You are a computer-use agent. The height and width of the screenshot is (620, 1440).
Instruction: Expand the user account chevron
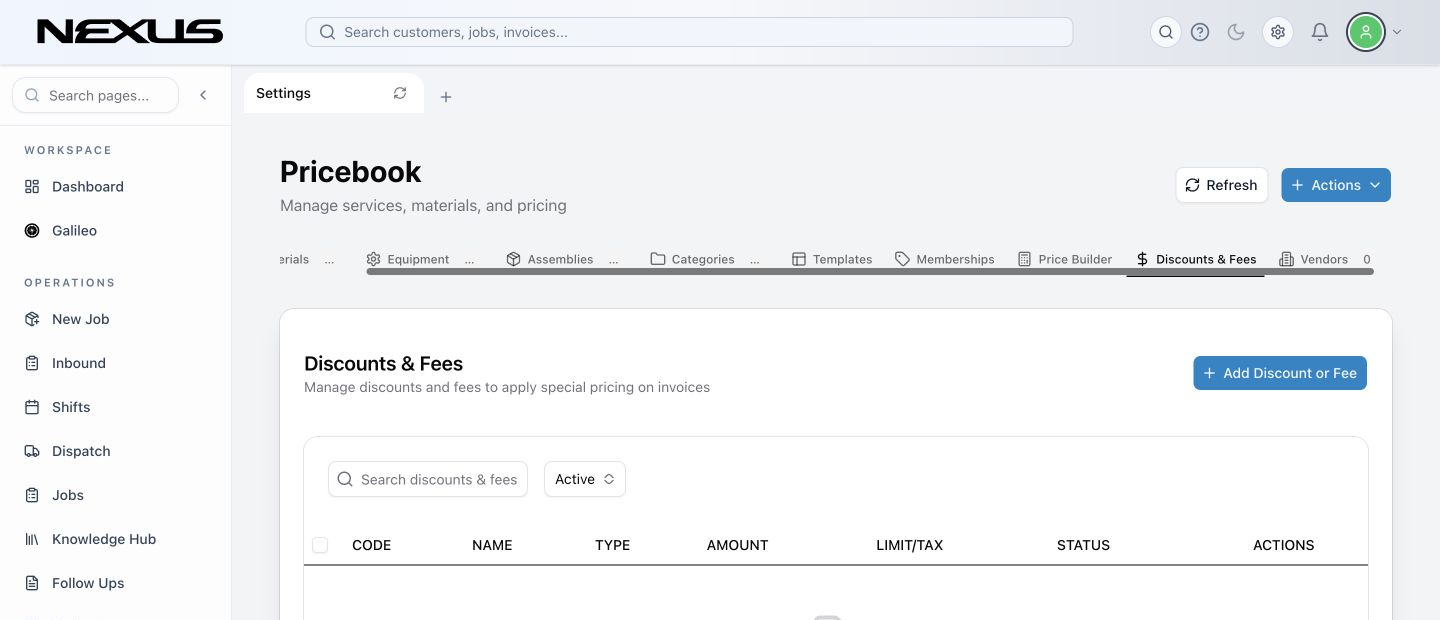pos(1397,32)
